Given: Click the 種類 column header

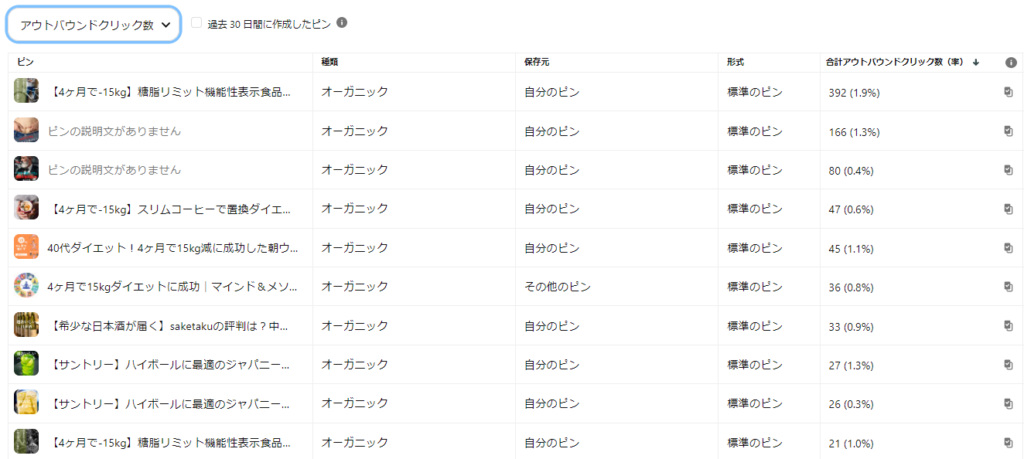Looking at the screenshot, I should coord(329,62).
